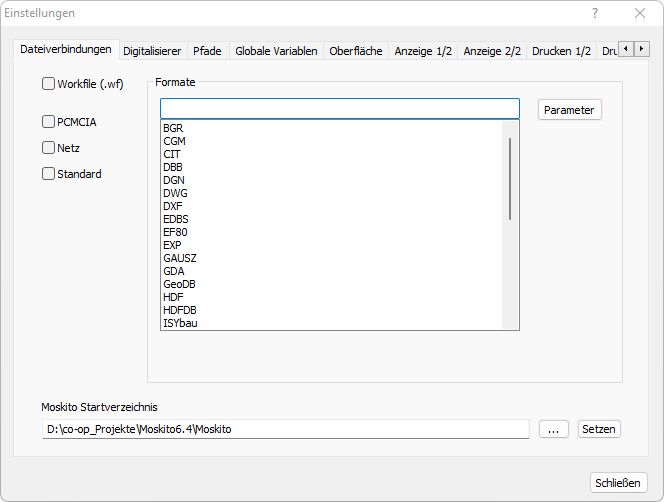Select ISYbau format entry

pos(180,323)
